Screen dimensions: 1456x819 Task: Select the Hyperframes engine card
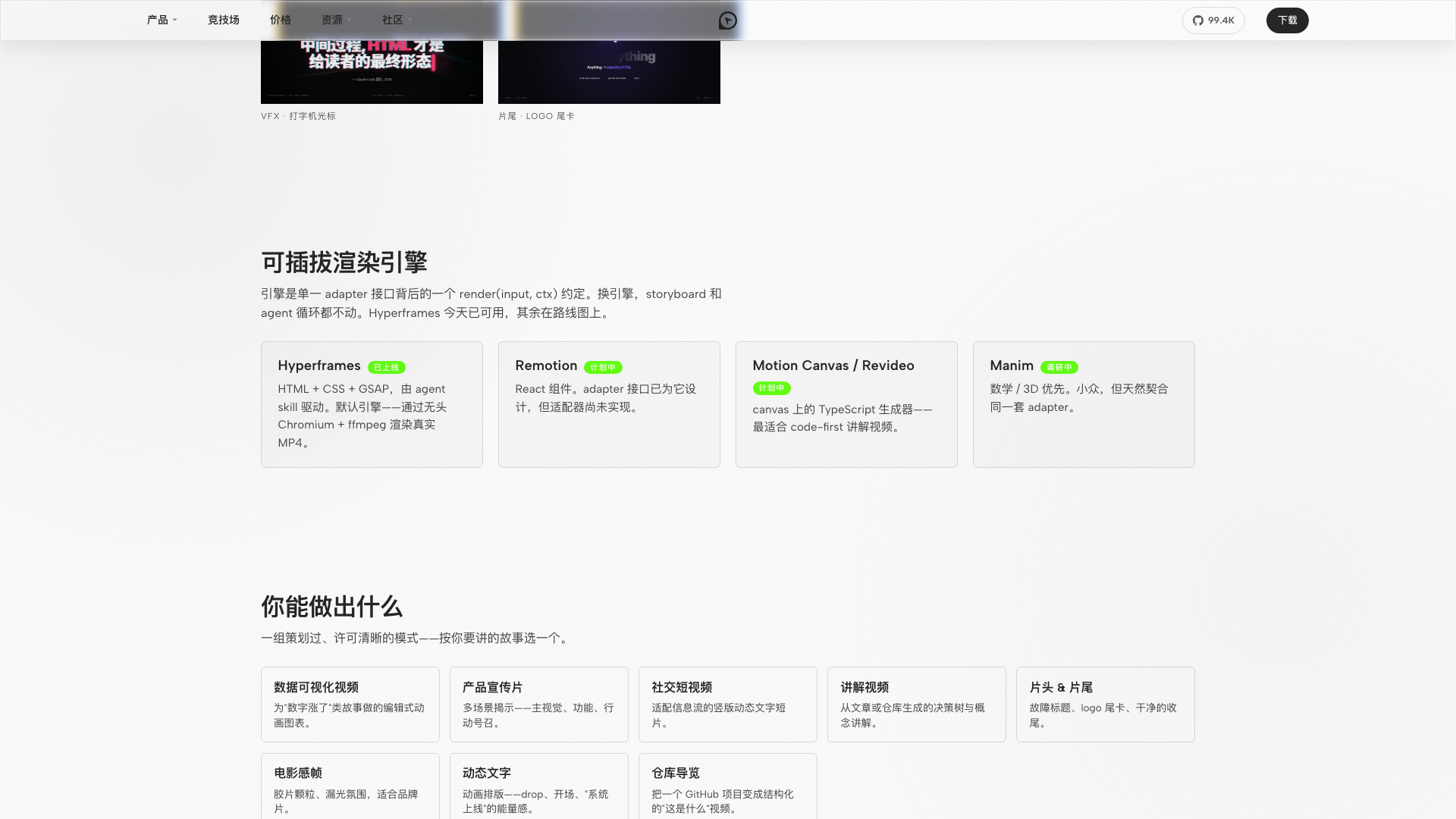[372, 404]
